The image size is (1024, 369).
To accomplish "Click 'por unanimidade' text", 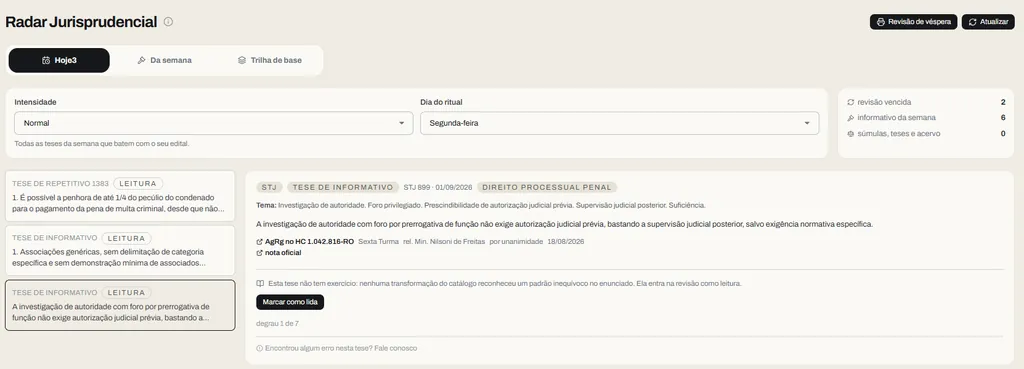I will (x=516, y=242).
